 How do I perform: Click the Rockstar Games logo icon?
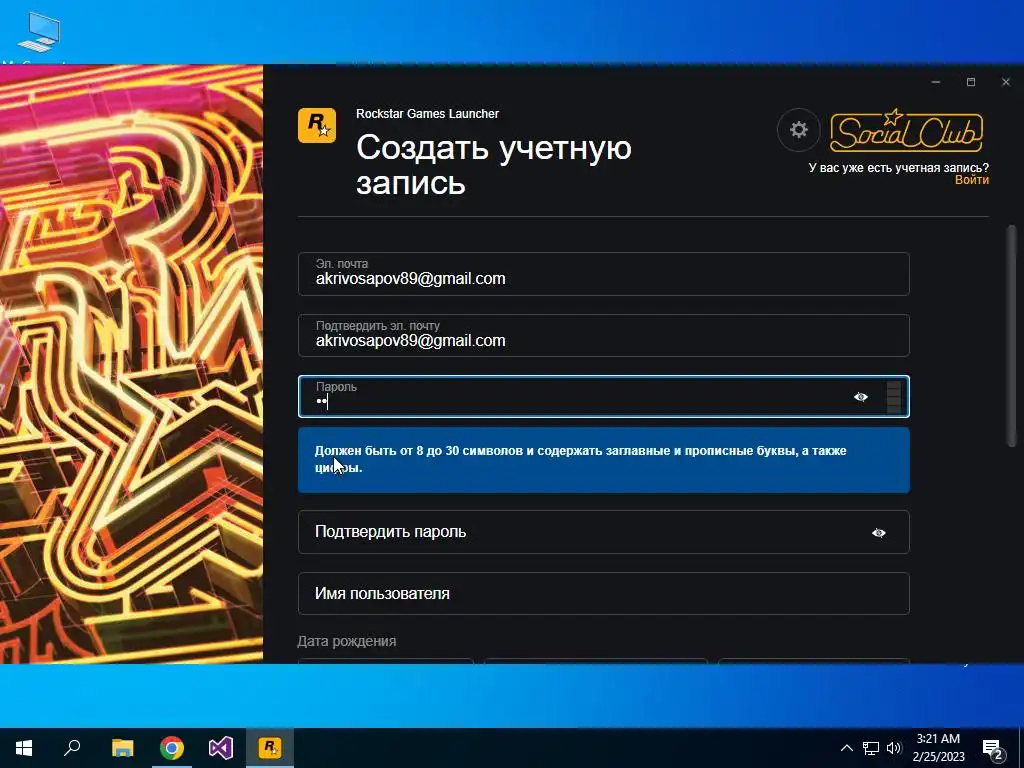317,125
